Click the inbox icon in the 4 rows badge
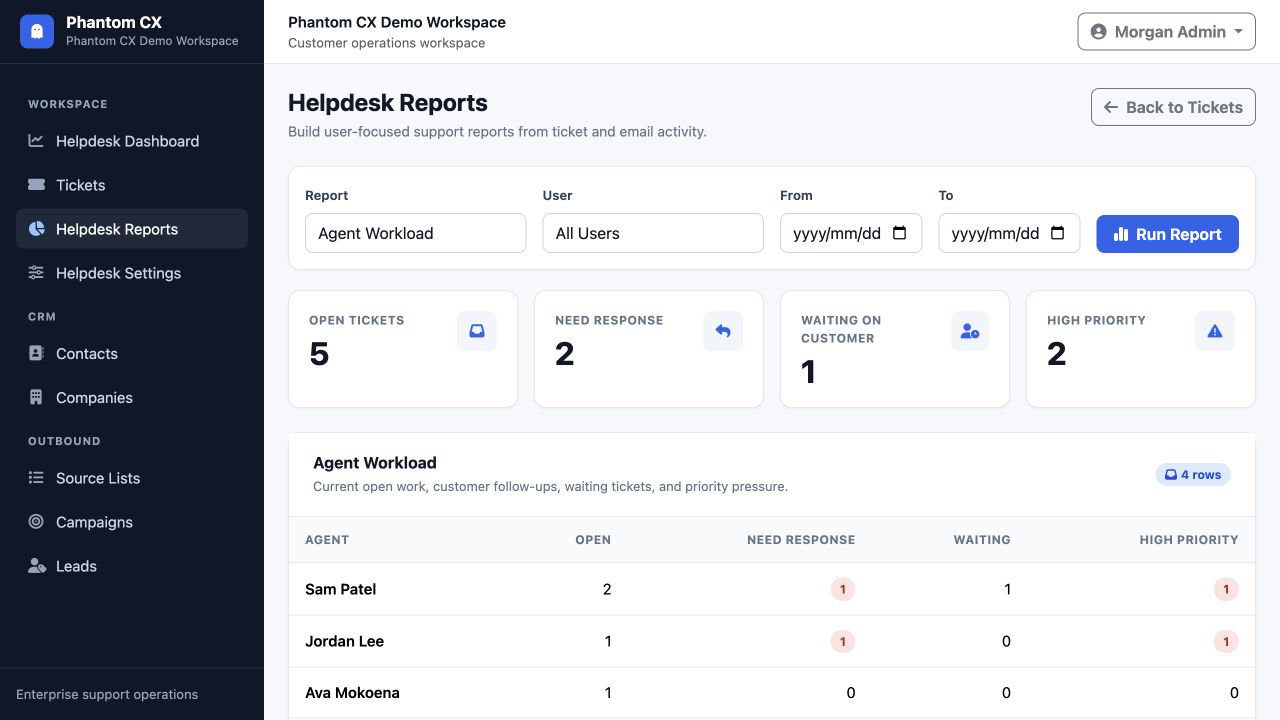Image resolution: width=1280 pixels, height=720 pixels. coord(1171,475)
